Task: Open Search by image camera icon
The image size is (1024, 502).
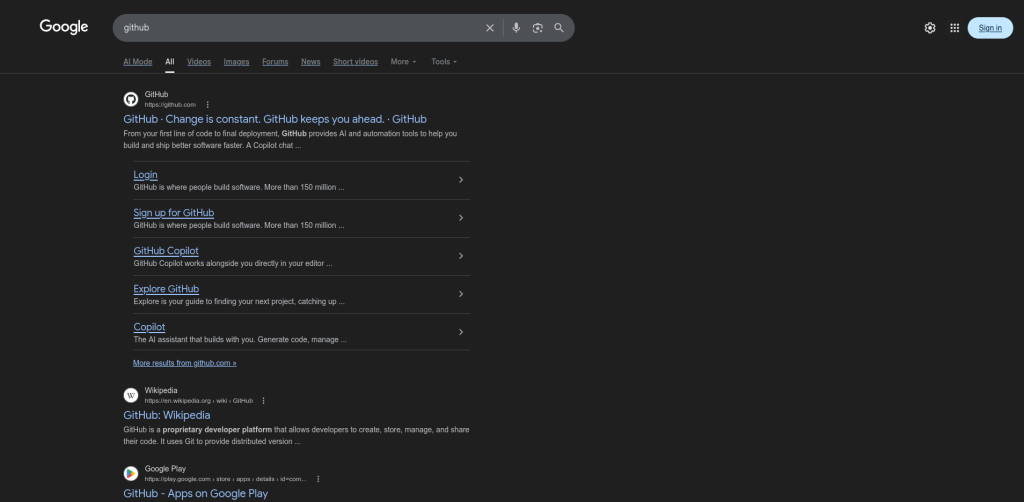Action: tap(538, 28)
